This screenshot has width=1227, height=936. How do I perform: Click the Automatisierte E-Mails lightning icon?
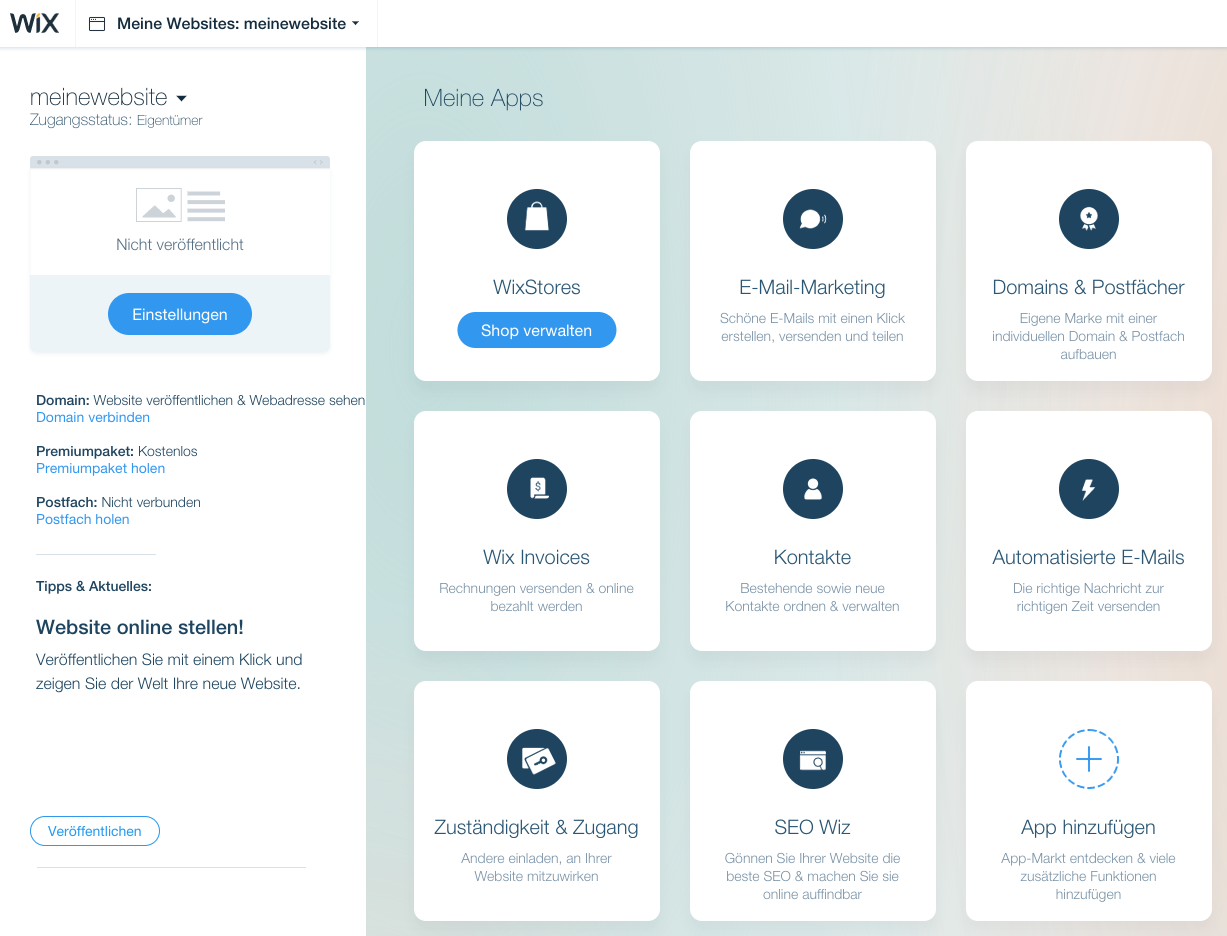click(1089, 489)
